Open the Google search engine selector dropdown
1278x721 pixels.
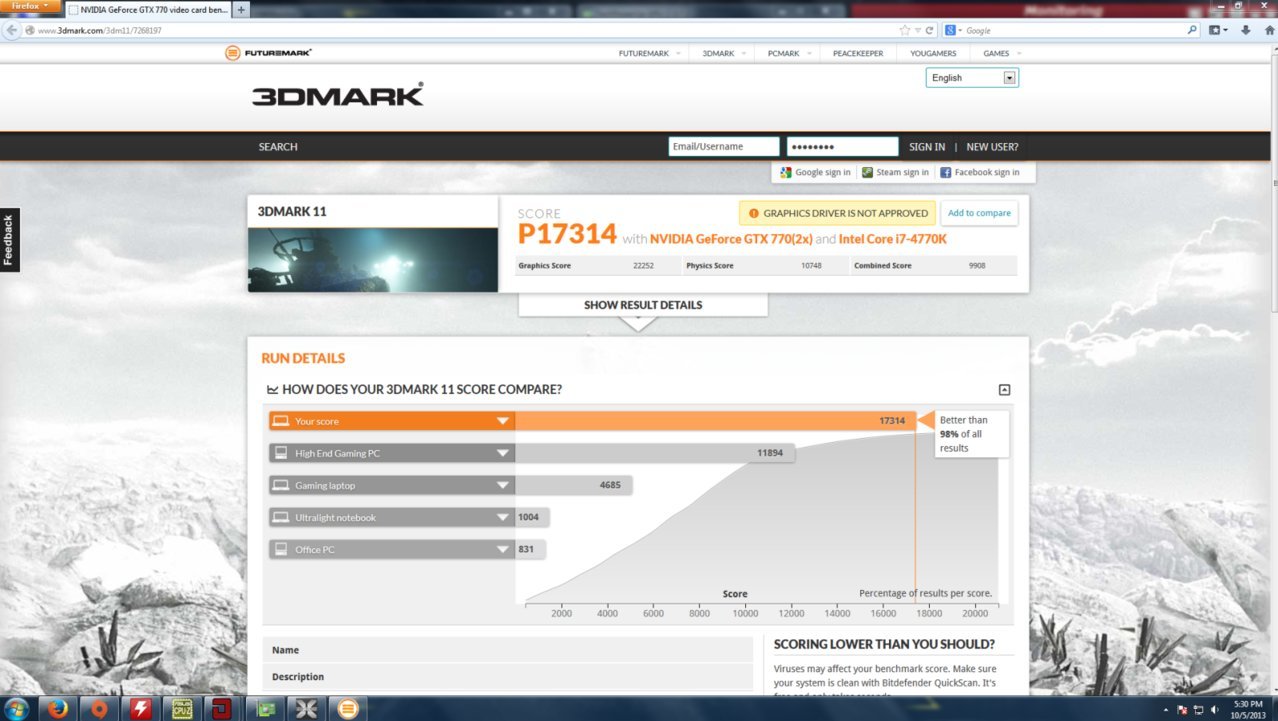click(x=954, y=30)
